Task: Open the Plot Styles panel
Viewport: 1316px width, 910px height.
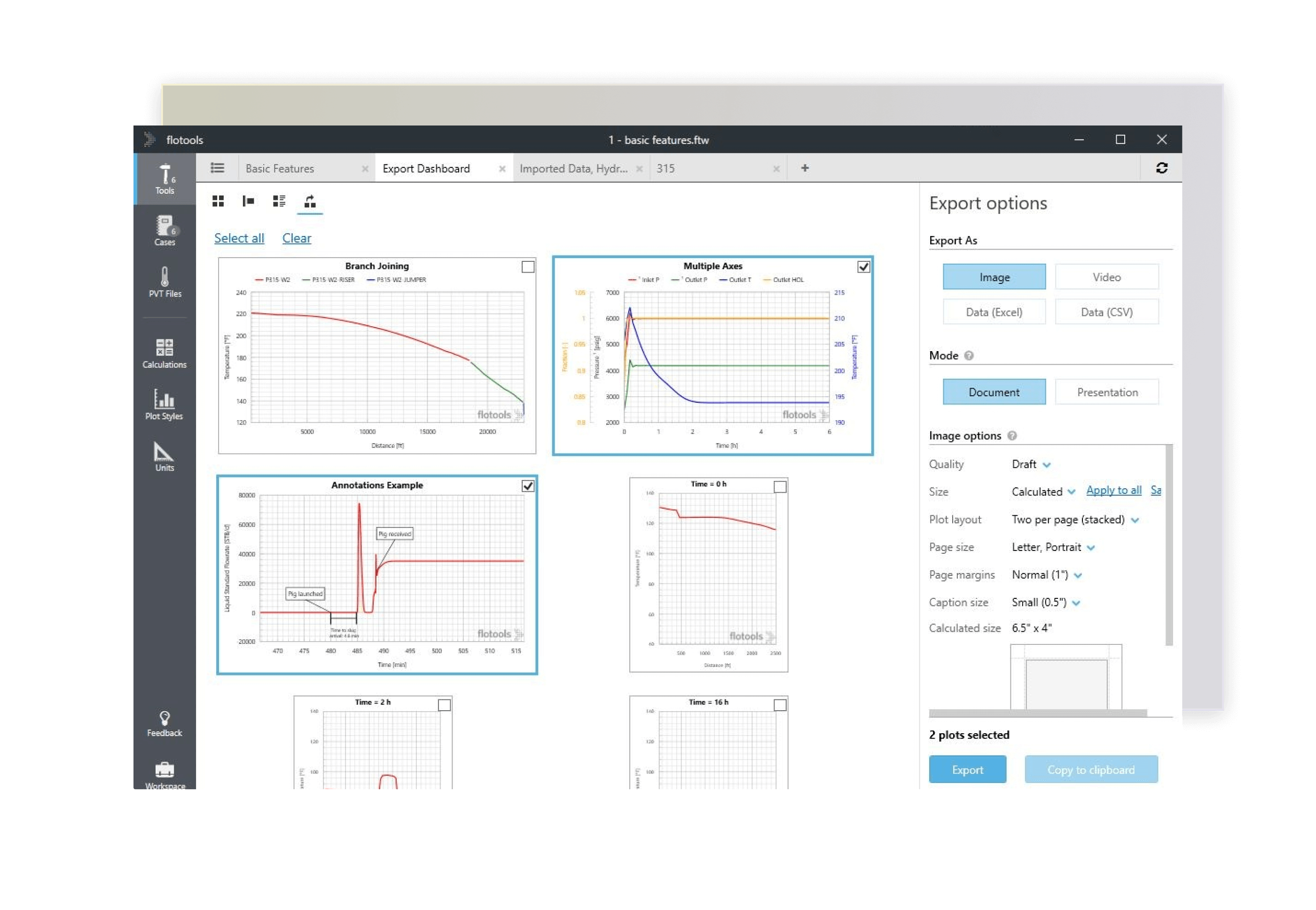Action: 165,404
